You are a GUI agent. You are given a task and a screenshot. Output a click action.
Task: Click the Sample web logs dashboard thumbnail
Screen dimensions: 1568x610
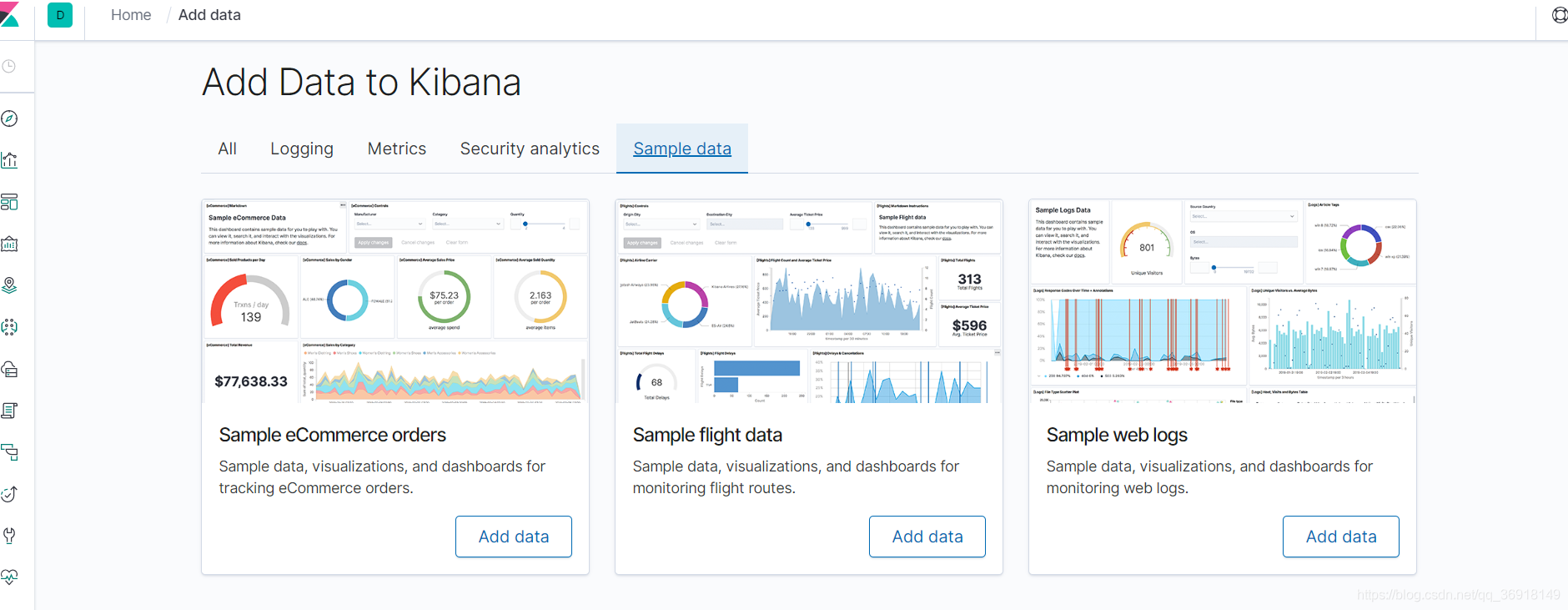pyautogui.click(x=1223, y=301)
